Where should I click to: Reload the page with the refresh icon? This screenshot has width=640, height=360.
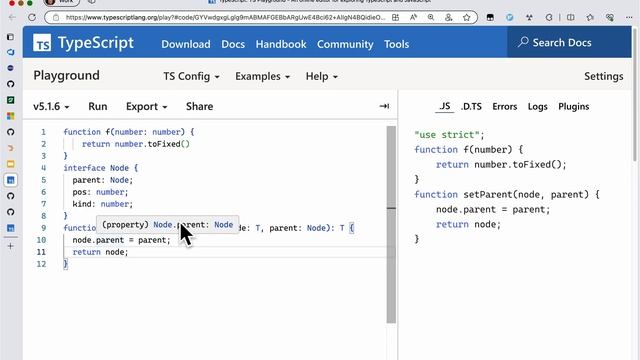(32, 17)
